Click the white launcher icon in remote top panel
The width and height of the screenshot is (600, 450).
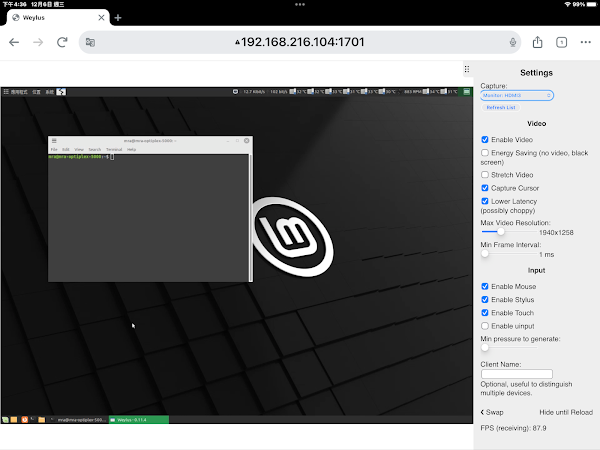(x=61, y=92)
